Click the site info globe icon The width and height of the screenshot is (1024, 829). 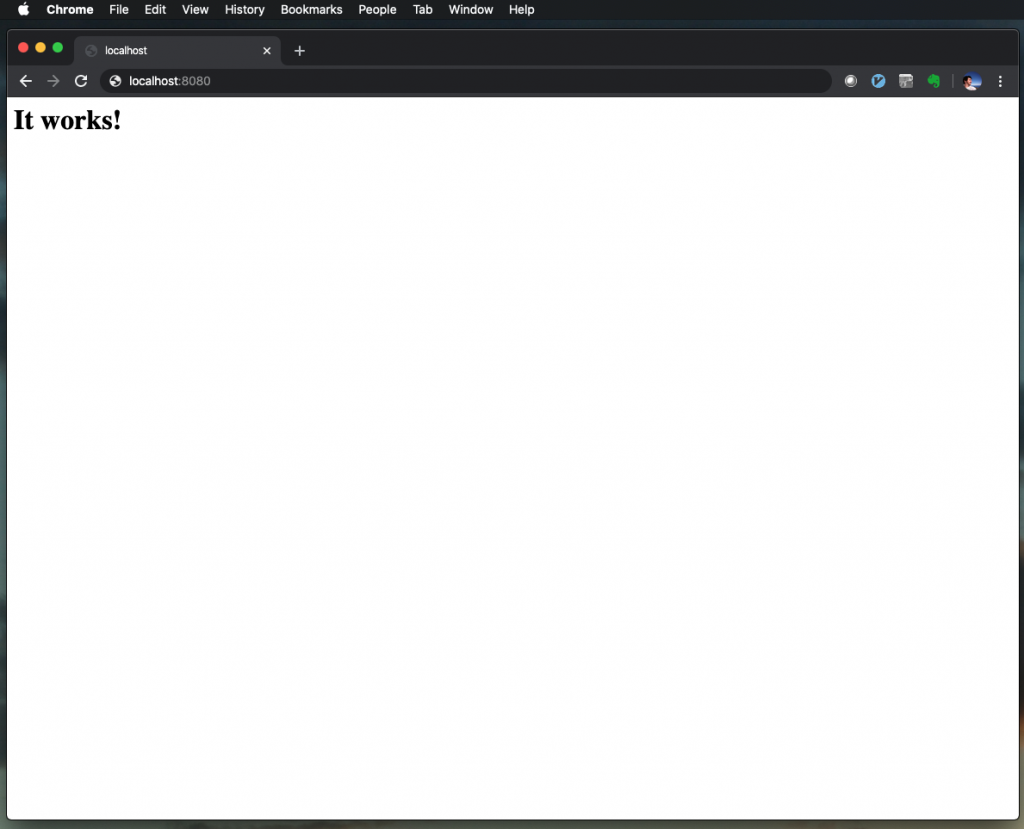(x=115, y=81)
